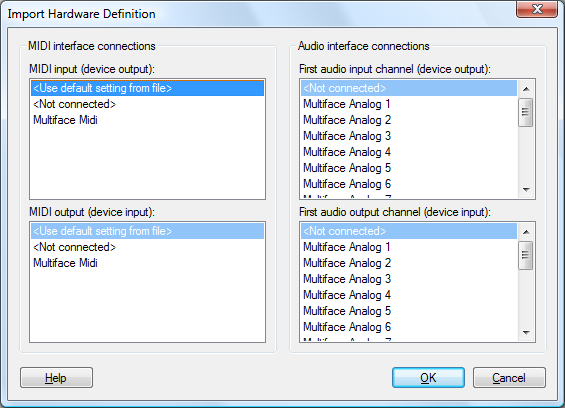Select Not connected in MIDI input list
The image size is (565, 408).
click(147, 104)
